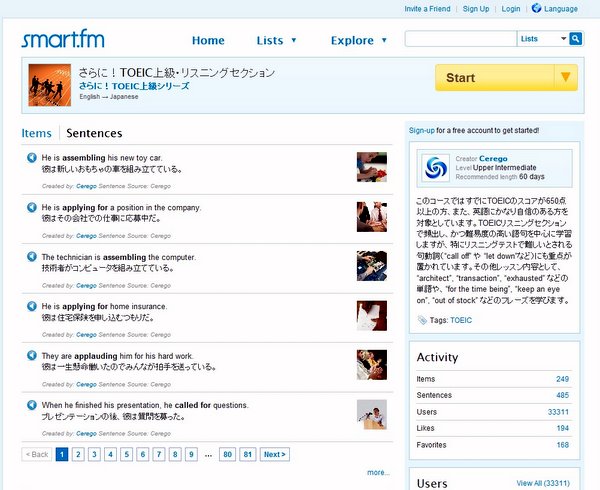Click the Next > pagination button
The image size is (600, 490).
pos(275,454)
